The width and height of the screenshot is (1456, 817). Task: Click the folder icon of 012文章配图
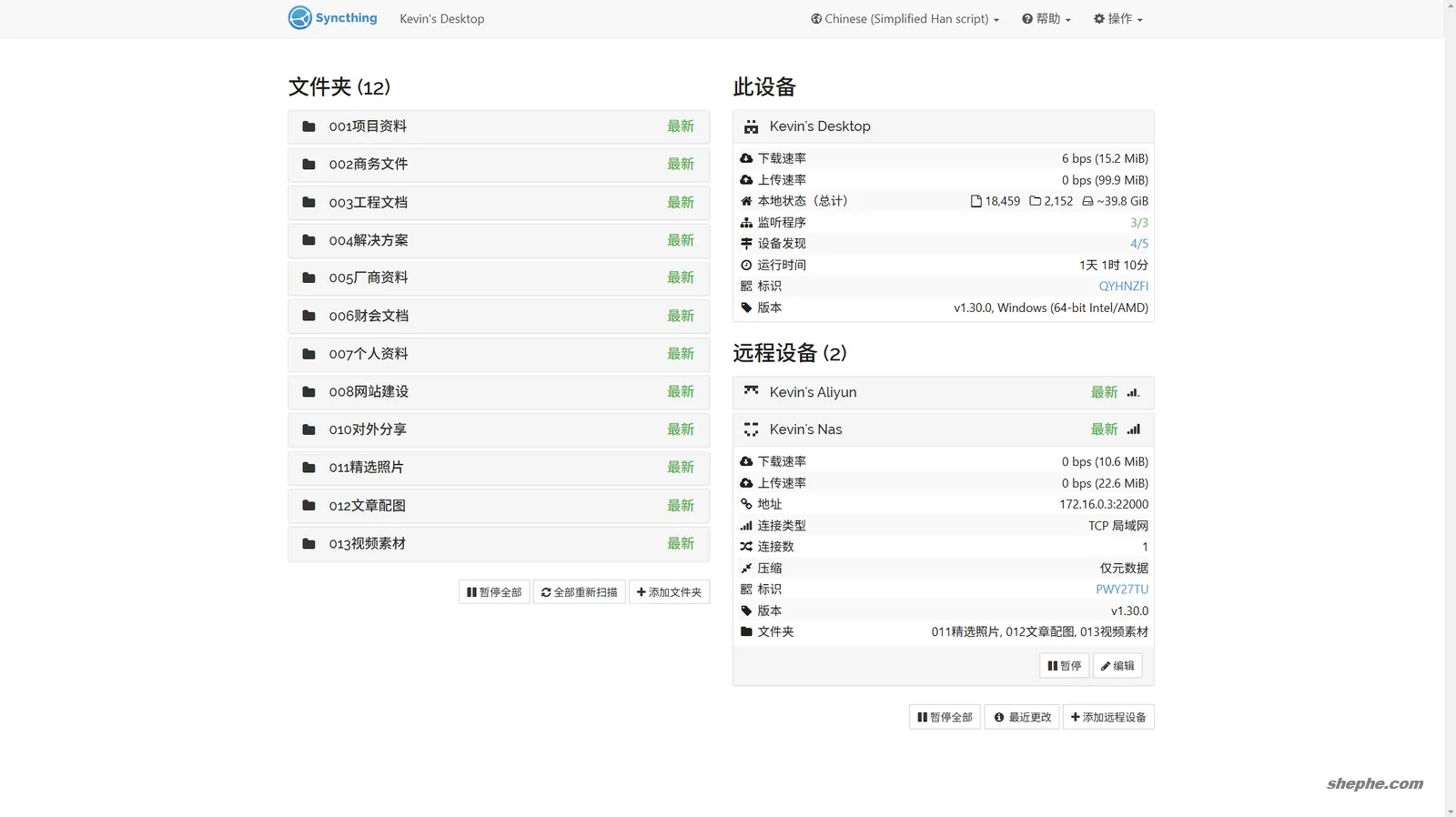(309, 506)
